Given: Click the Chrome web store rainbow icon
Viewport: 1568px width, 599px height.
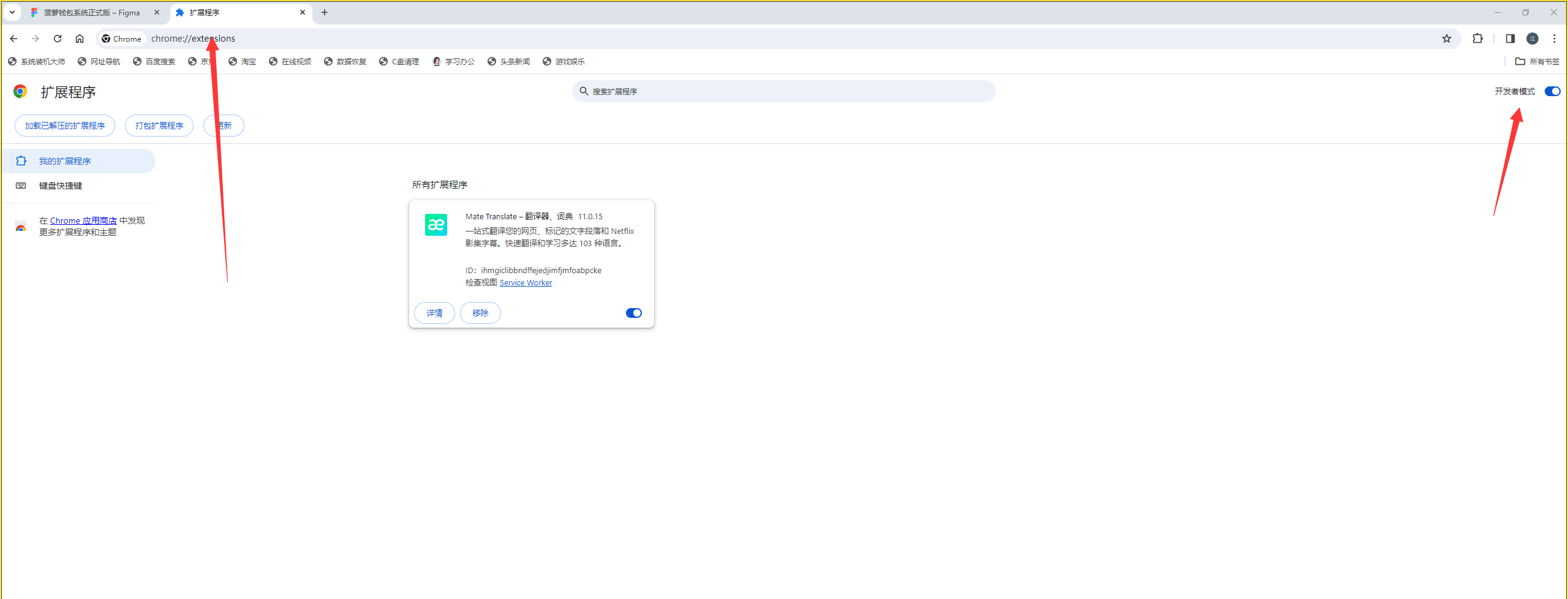Looking at the screenshot, I should [21, 227].
